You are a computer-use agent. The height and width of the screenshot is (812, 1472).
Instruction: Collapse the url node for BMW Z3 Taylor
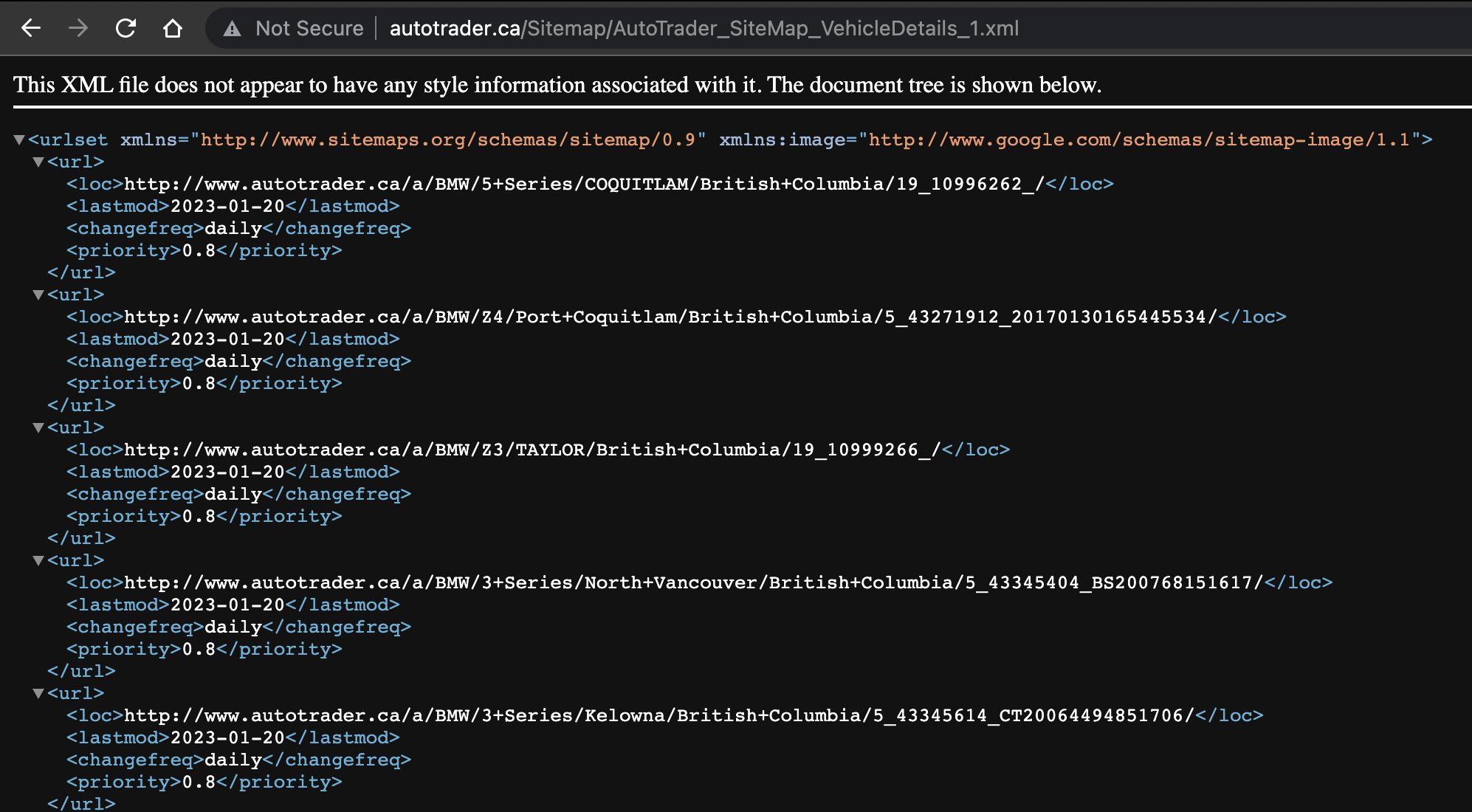38,427
